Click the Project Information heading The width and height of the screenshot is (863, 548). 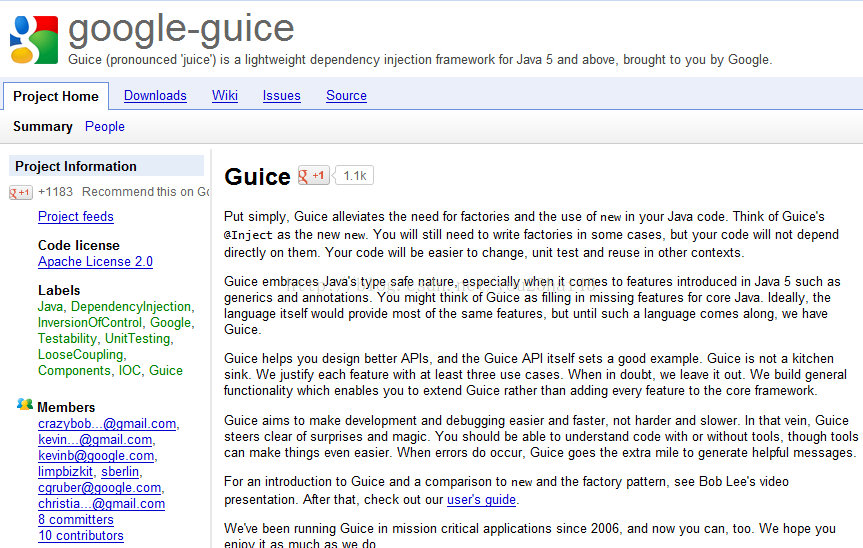76,166
